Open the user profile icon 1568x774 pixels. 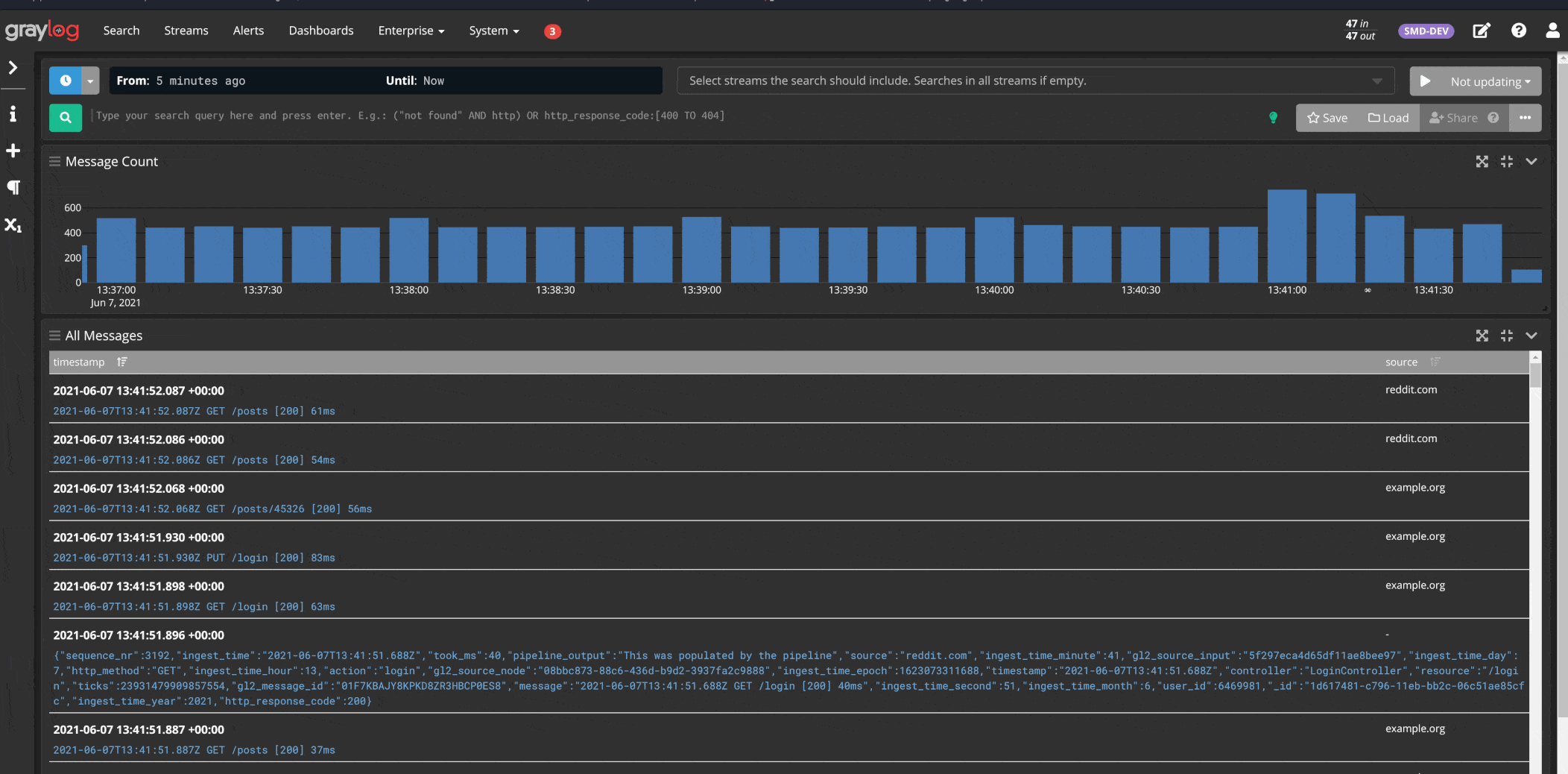(1552, 31)
